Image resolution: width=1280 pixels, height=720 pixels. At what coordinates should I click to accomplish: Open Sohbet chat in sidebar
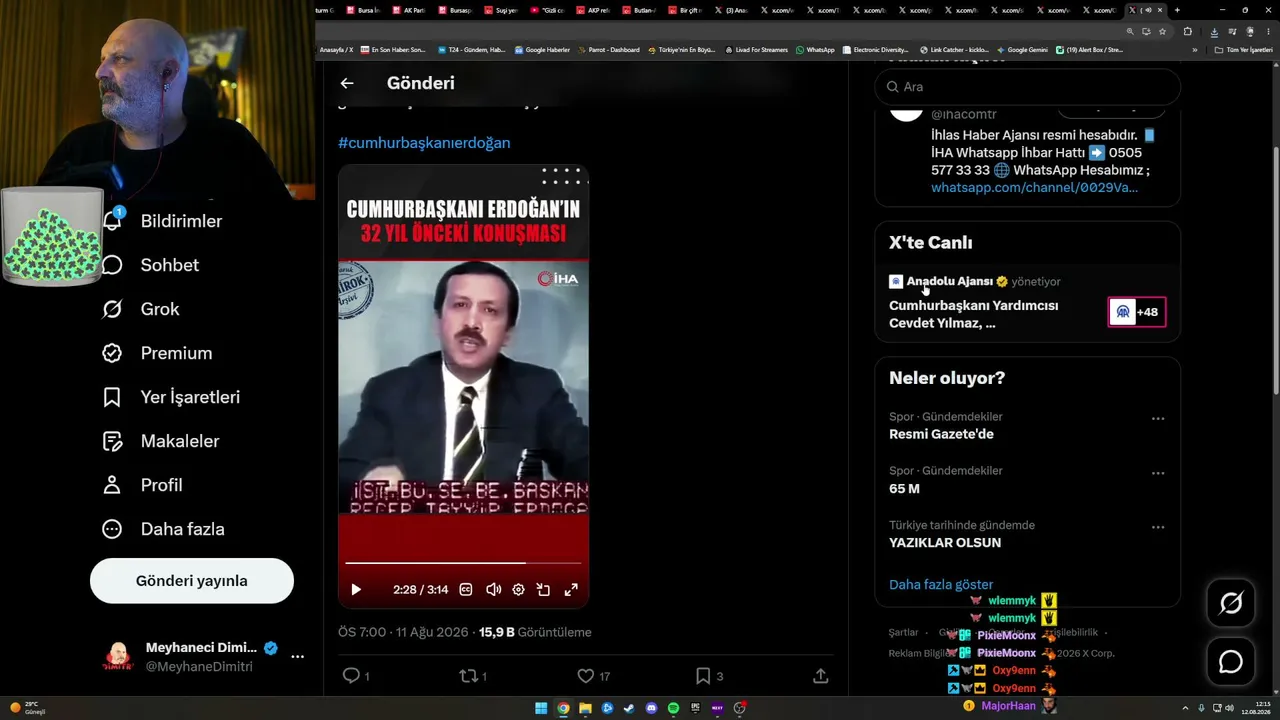tap(151, 265)
